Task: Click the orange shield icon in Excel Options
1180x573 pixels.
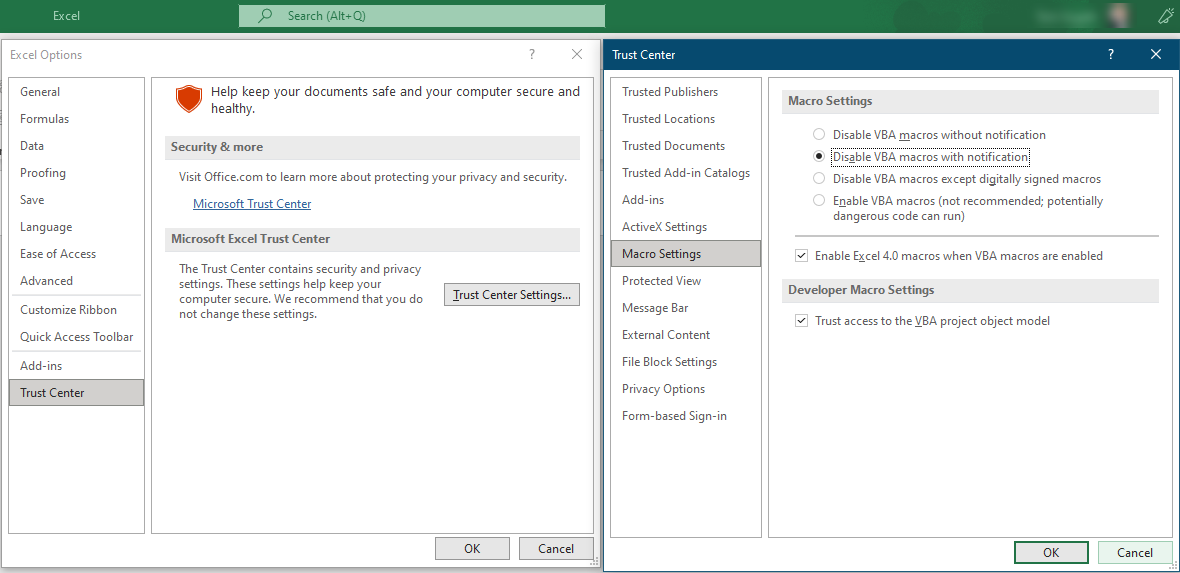Action: tap(188, 99)
